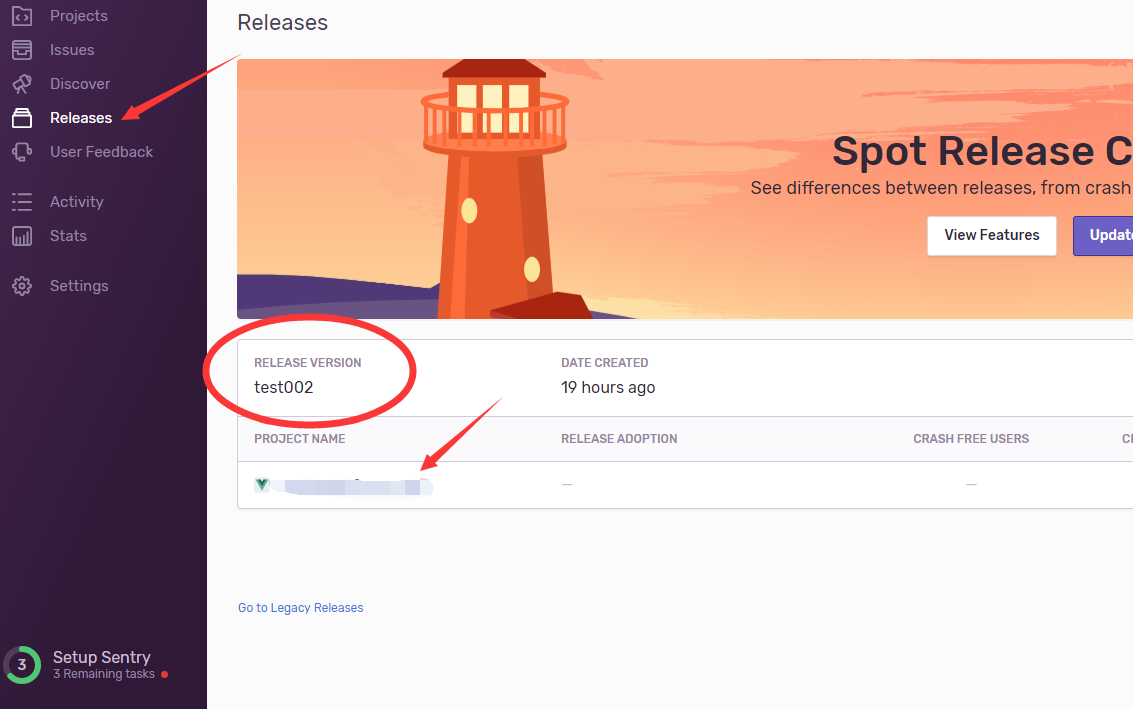
Task: Click the RELEASE VERSION column label
Action: coord(308,363)
